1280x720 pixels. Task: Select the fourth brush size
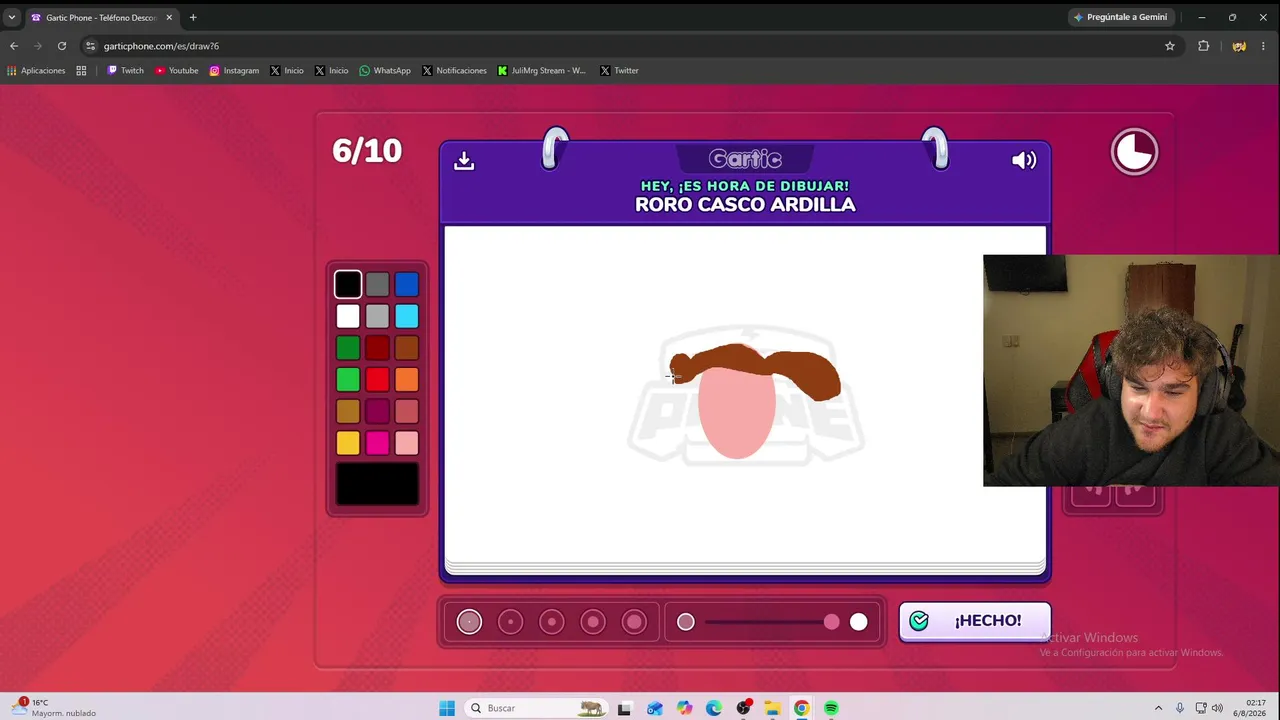(593, 622)
